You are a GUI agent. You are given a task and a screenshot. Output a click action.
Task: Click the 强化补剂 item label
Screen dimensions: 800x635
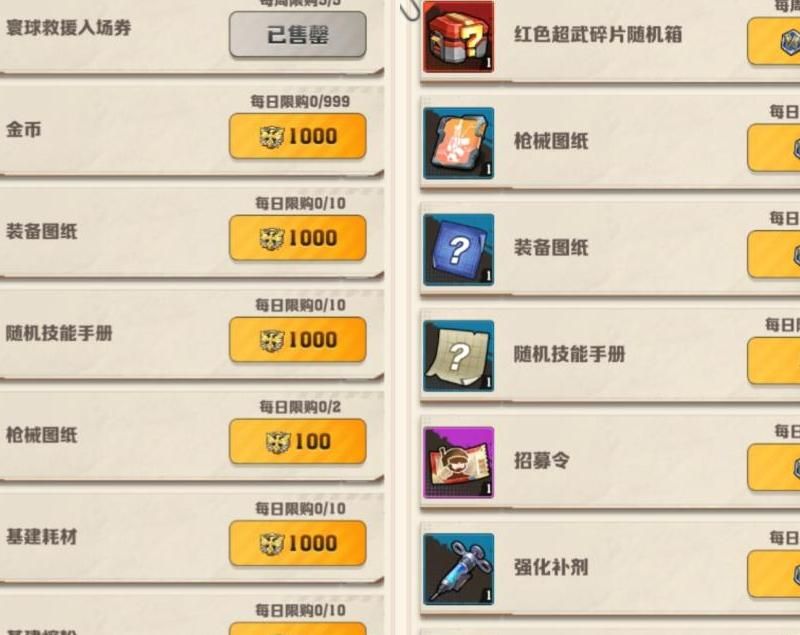pyautogui.click(x=551, y=567)
